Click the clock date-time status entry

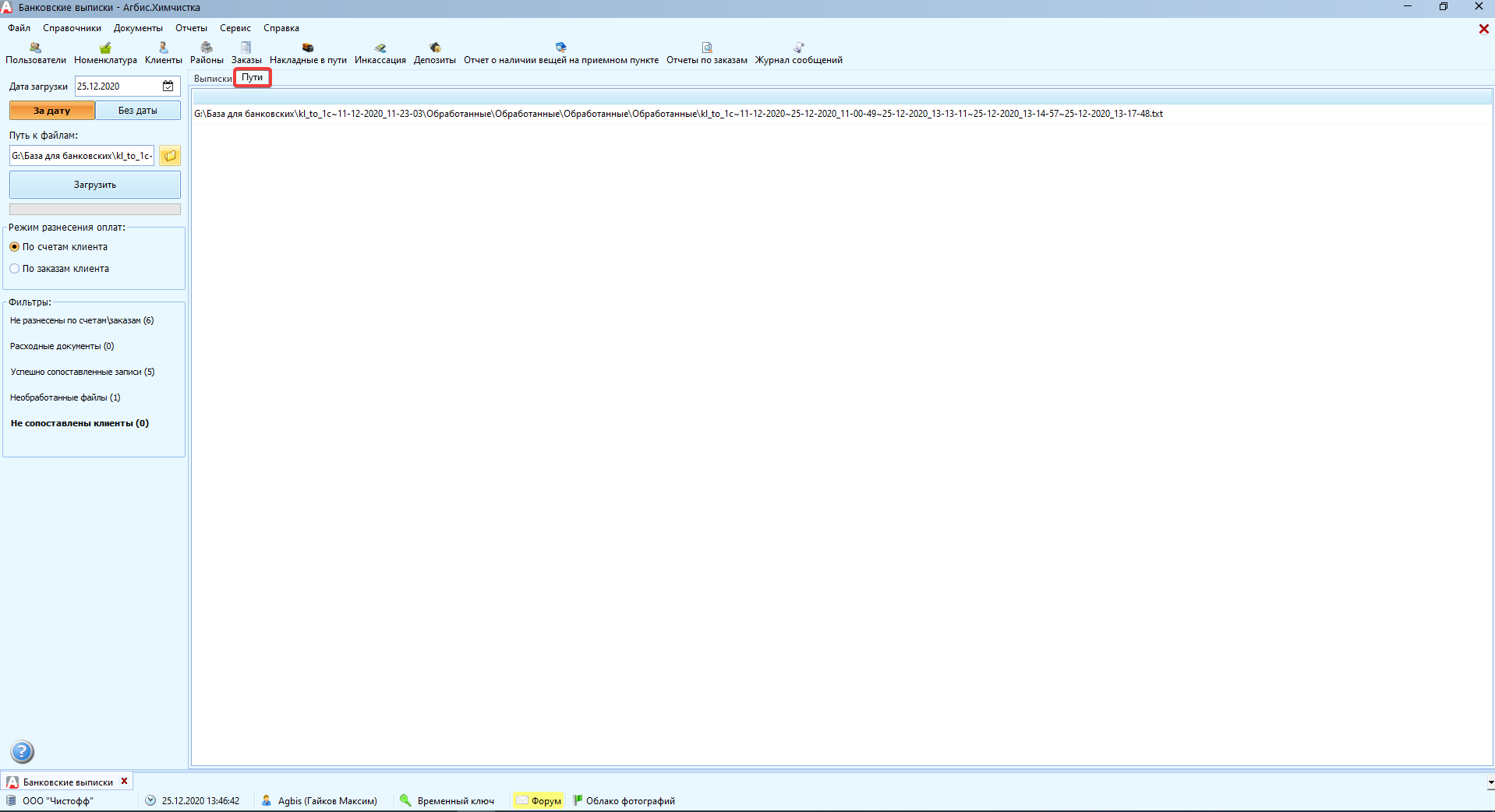pyautogui.click(x=193, y=800)
